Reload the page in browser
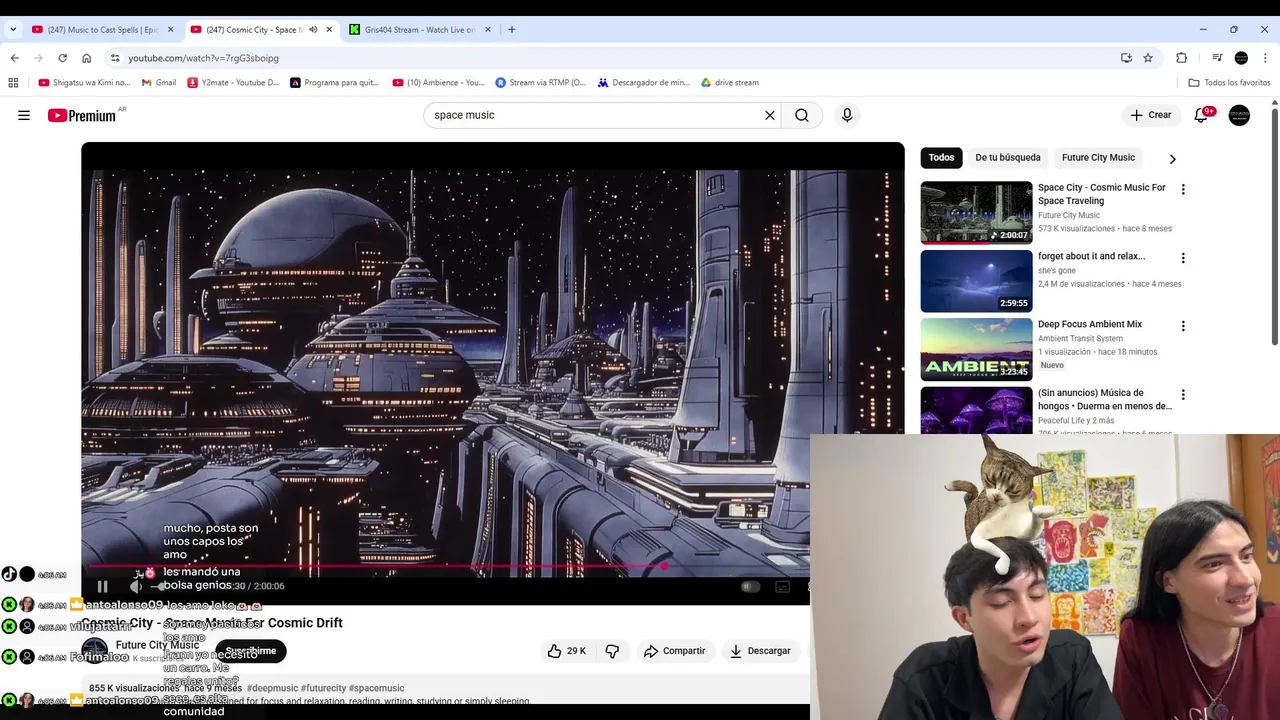Viewport: 1280px width, 720px height. (x=62, y=58)
